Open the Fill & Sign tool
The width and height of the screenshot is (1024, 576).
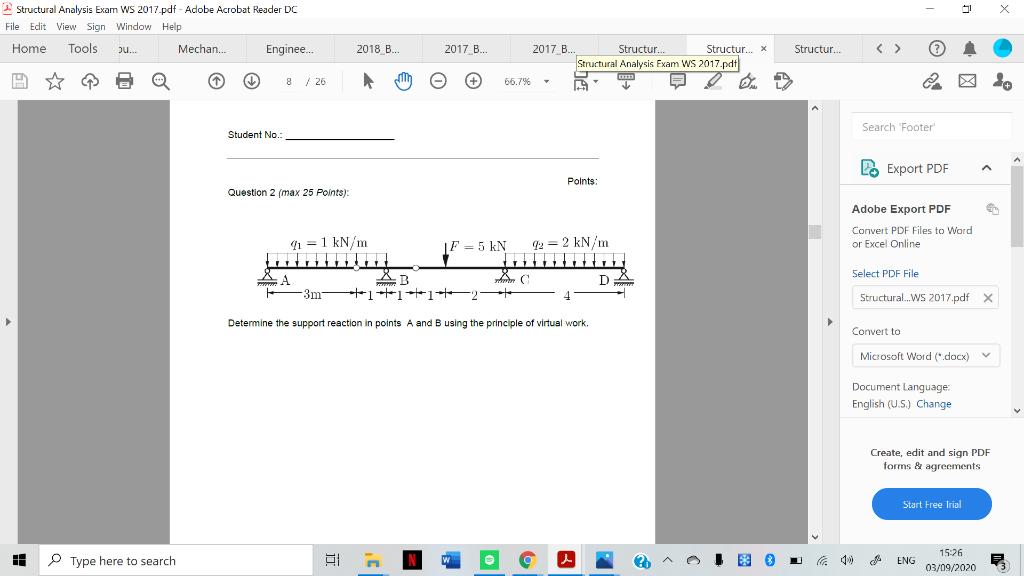[783, 82]
